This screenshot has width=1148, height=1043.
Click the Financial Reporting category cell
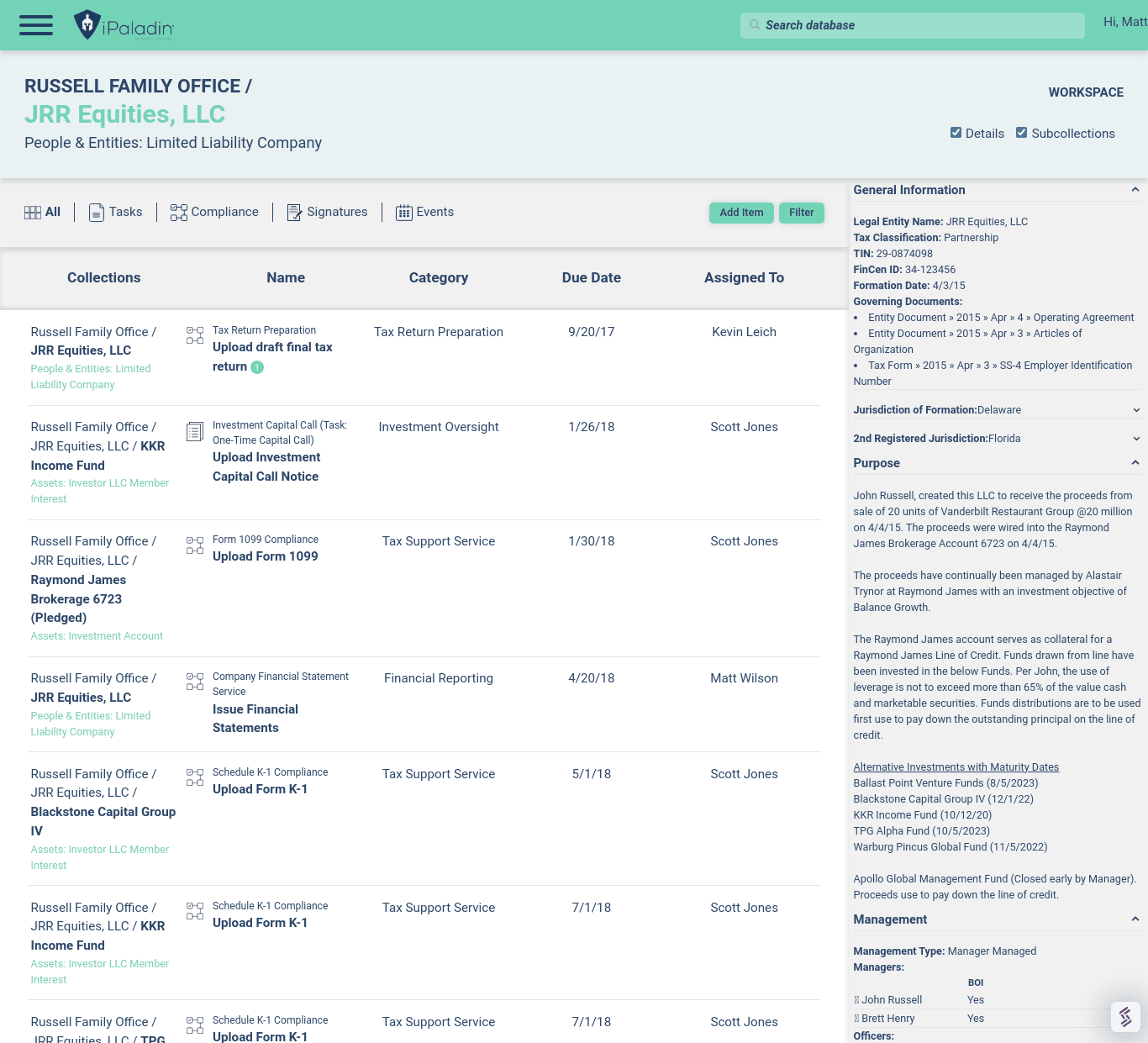pyautogui.click(x=439, y=678)
